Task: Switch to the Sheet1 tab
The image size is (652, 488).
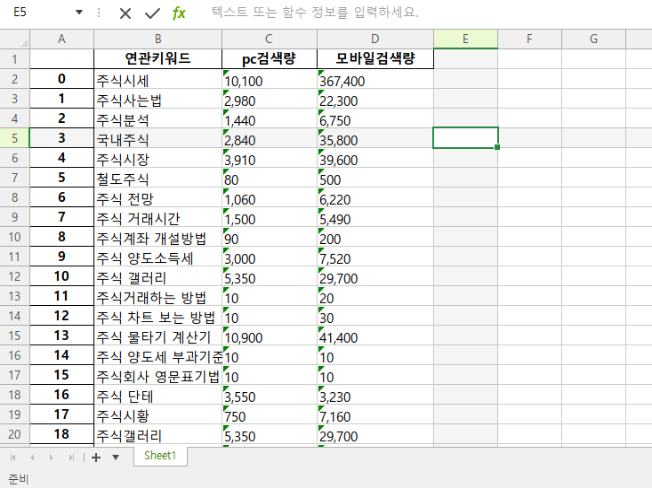Action: pos(160,456)
